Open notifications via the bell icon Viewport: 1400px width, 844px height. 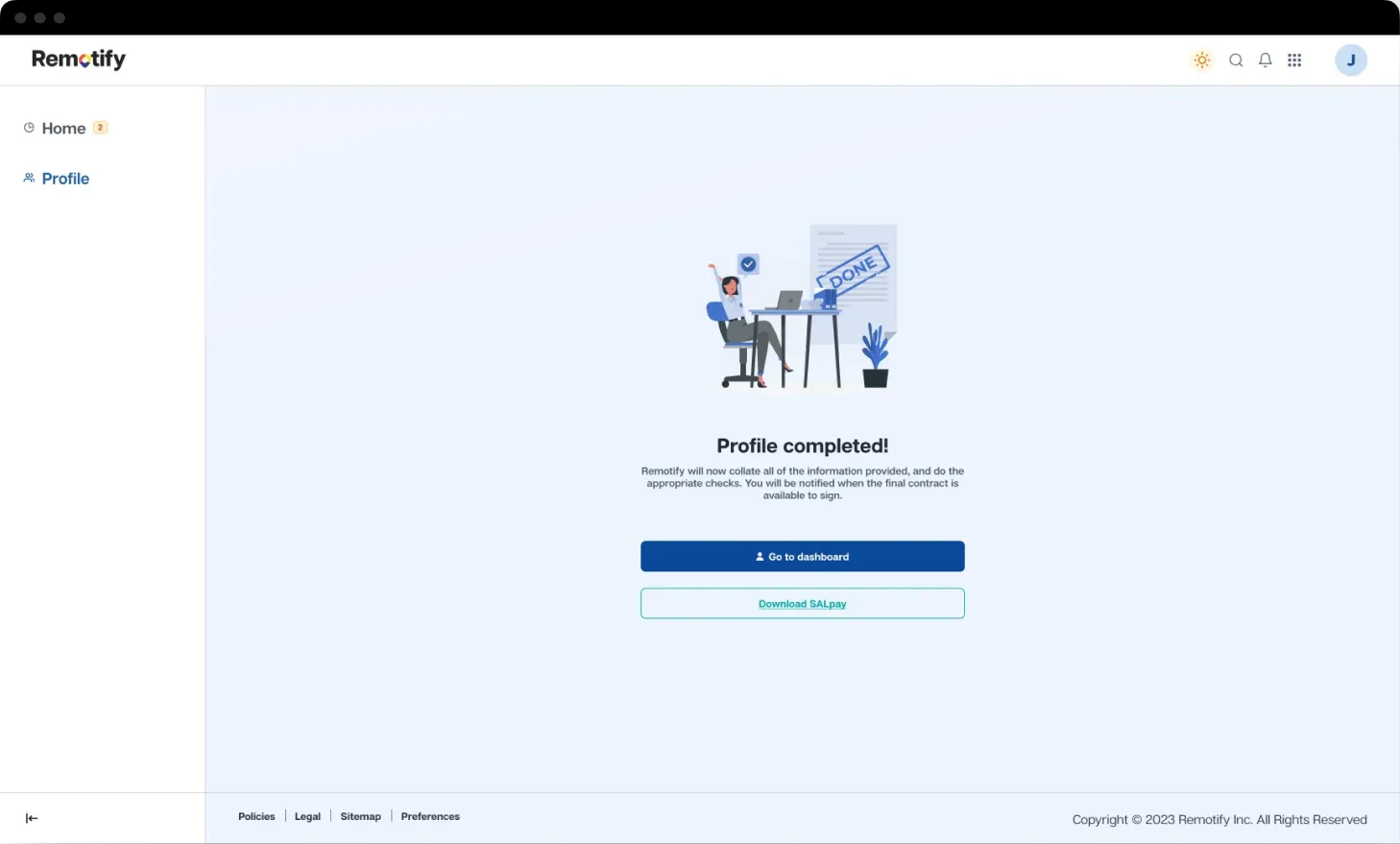point(1266,60)
